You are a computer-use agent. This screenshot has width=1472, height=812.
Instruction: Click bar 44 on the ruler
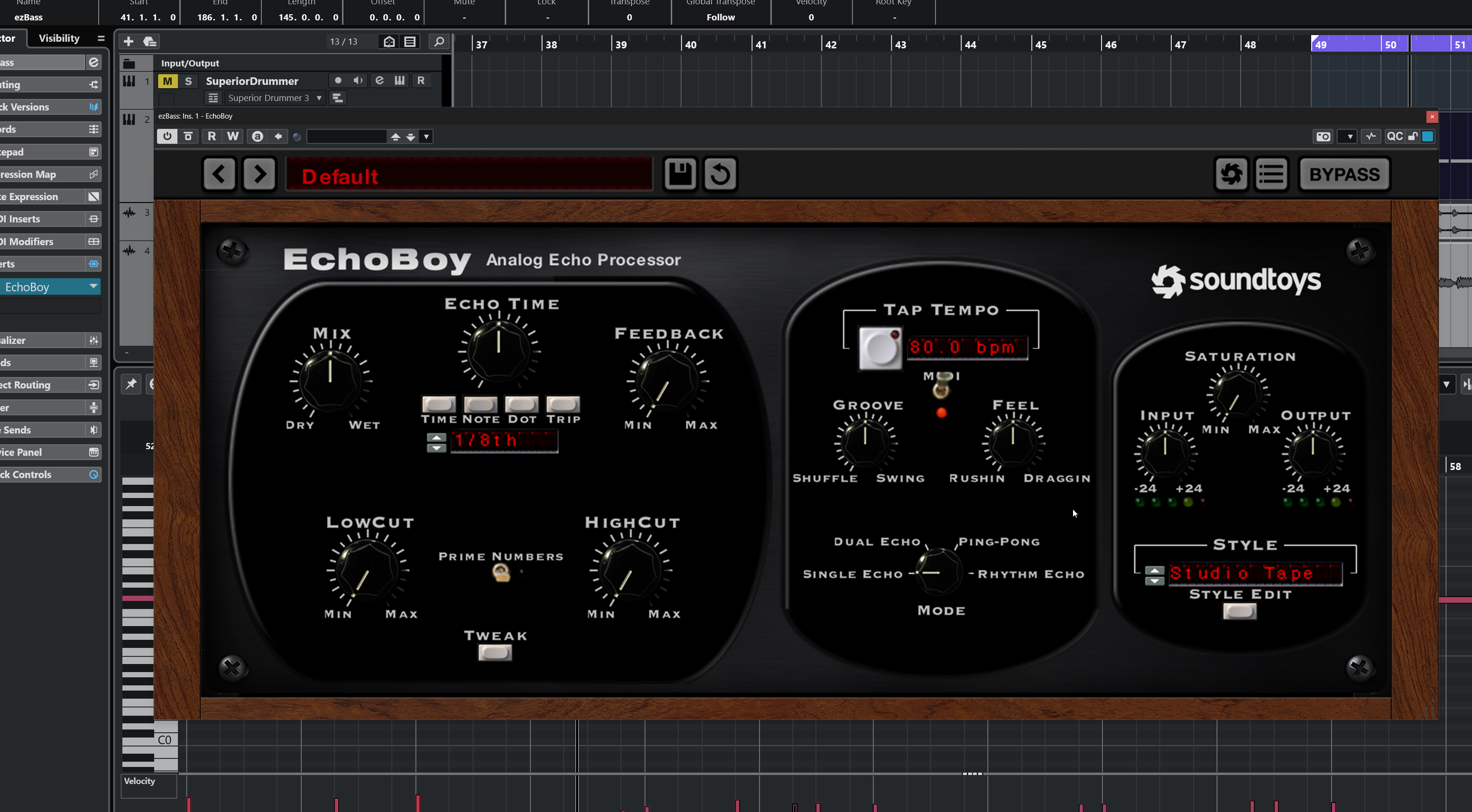(970, 45)
